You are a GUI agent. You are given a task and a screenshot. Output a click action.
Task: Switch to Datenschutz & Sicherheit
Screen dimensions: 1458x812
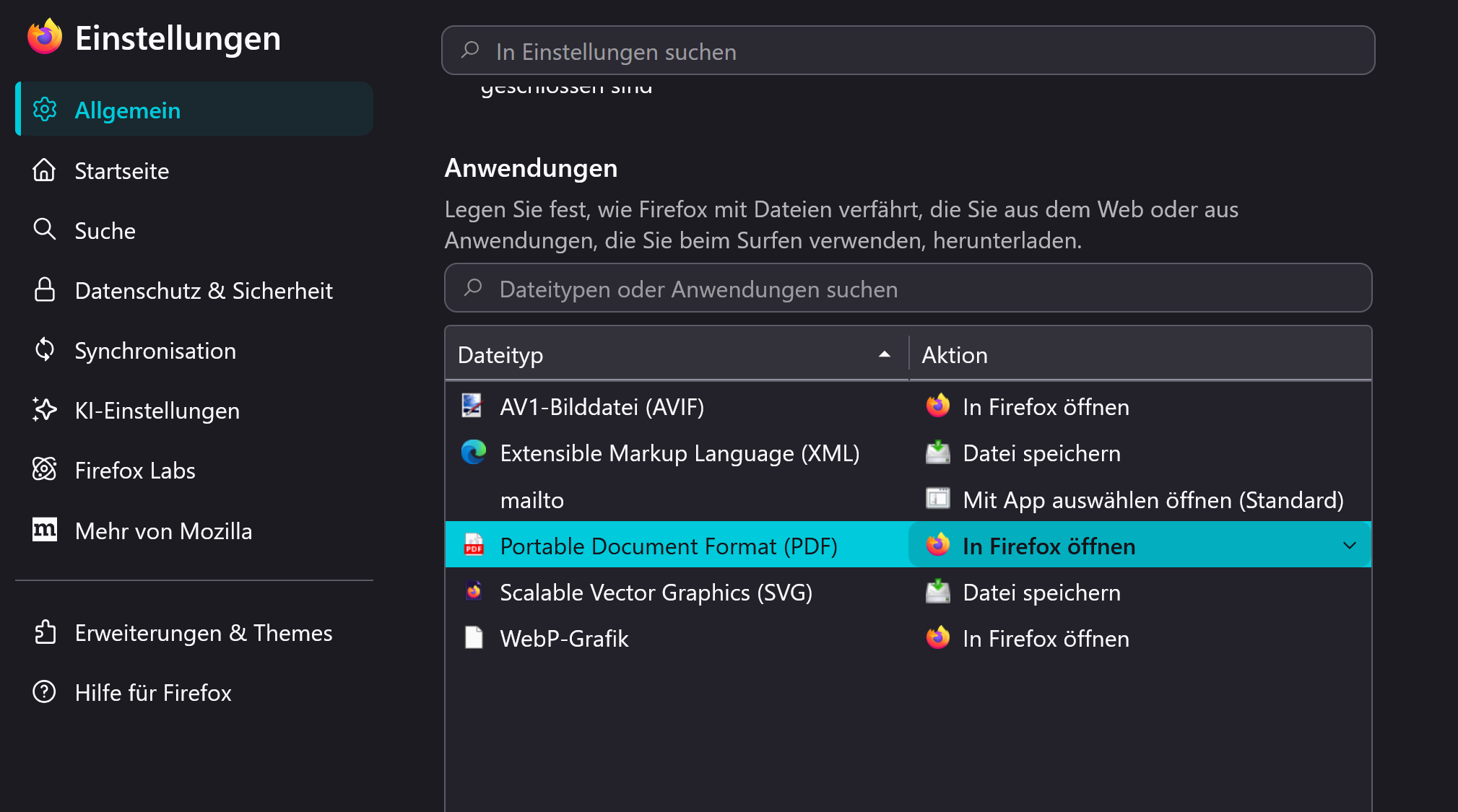(194, 290)
